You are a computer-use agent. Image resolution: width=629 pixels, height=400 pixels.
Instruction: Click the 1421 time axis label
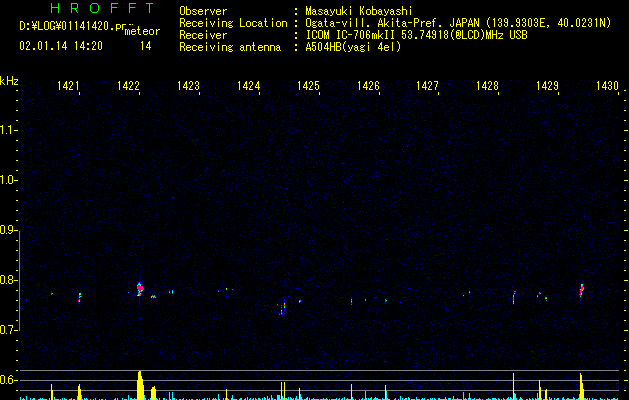[x=68, y=85]
